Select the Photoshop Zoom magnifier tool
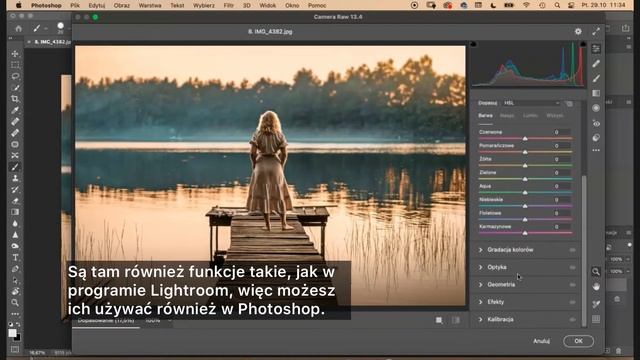Image resolution: width=640 pixels, height=360 pixels. (15, 303)
